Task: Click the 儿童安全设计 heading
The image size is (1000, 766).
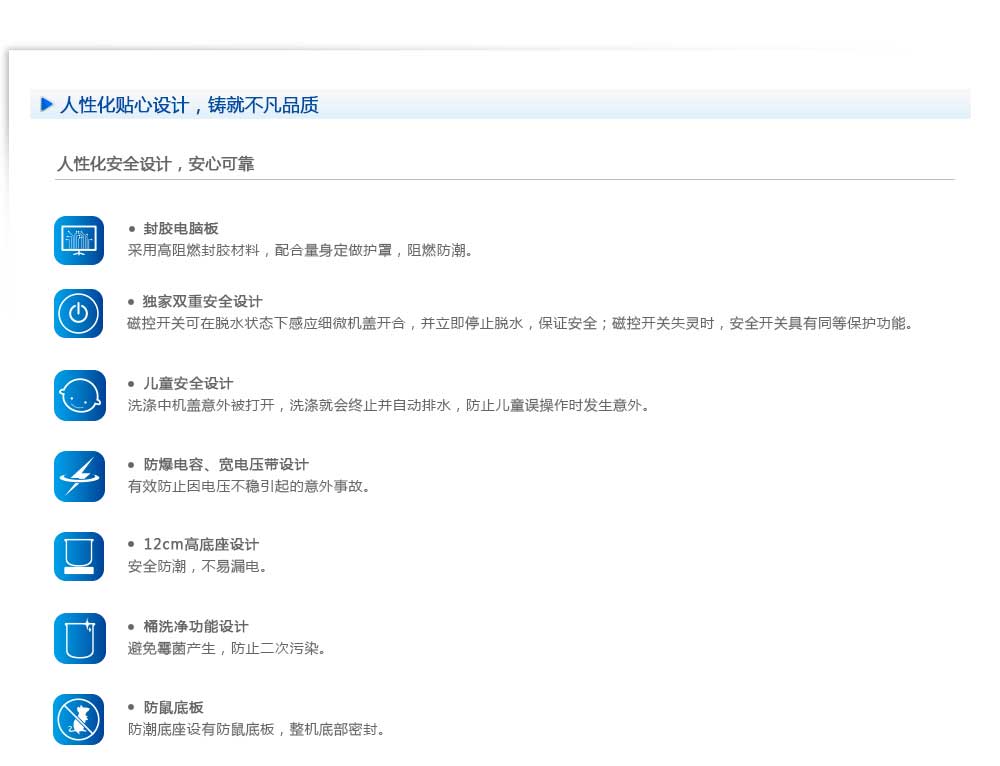Action: (188, 384)
